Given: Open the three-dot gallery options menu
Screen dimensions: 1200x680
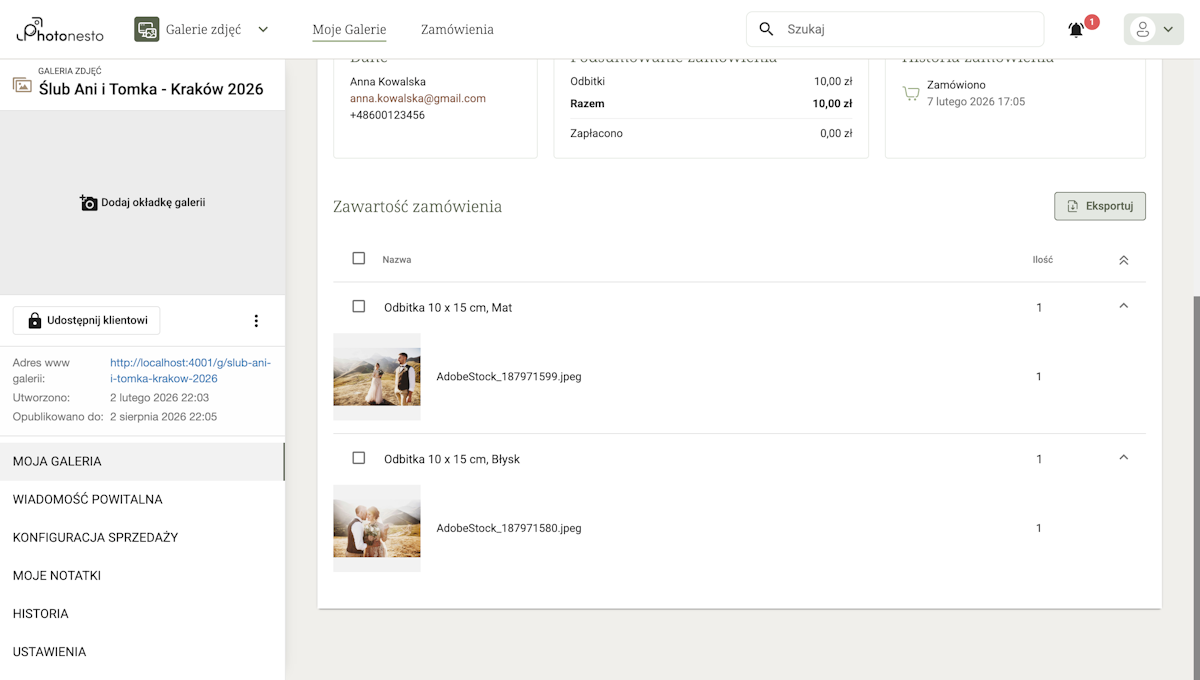Looking at the screenshot, I should coord(256,321).
